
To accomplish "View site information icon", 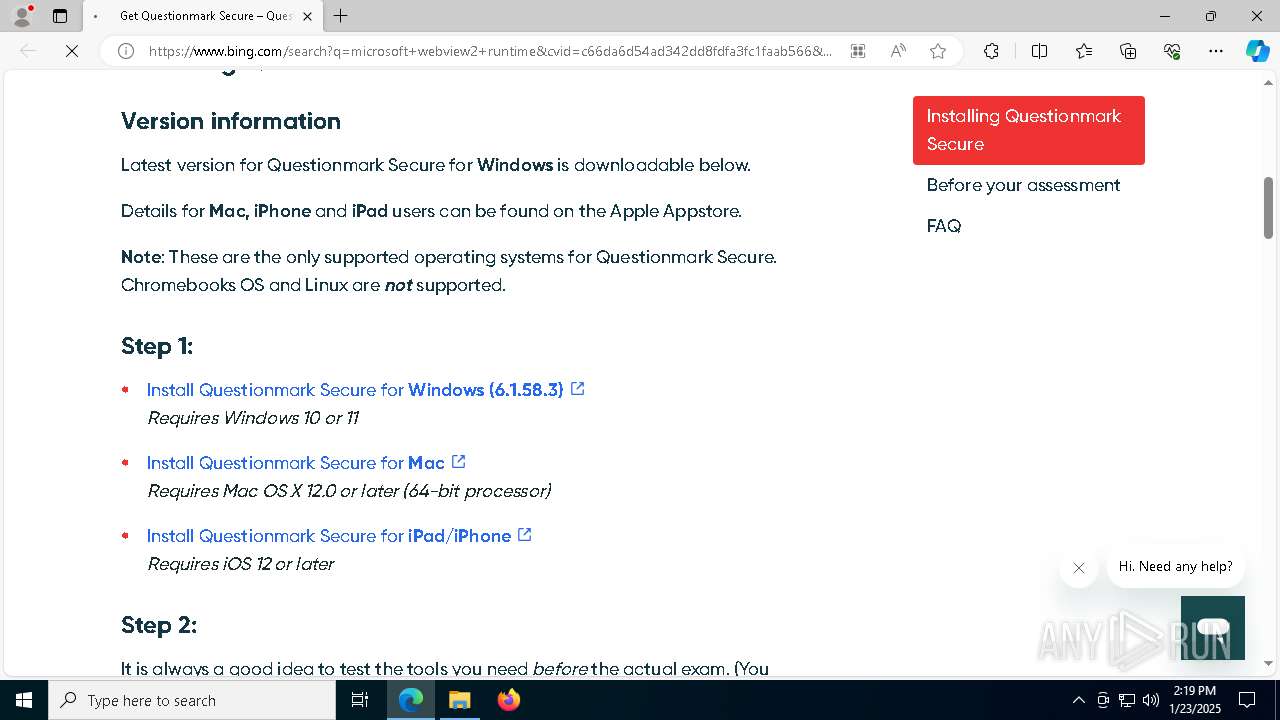I will (126, 51).
